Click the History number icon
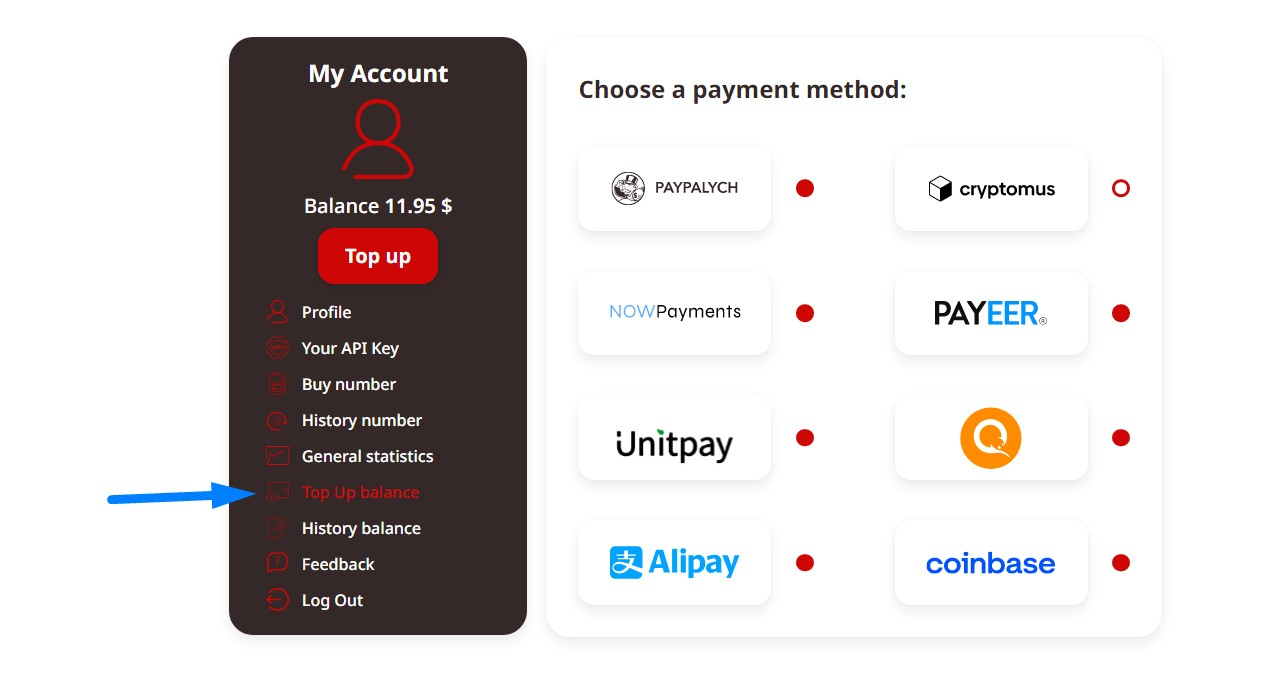Viewport: 1266px width, 676px height. [277, 420]
